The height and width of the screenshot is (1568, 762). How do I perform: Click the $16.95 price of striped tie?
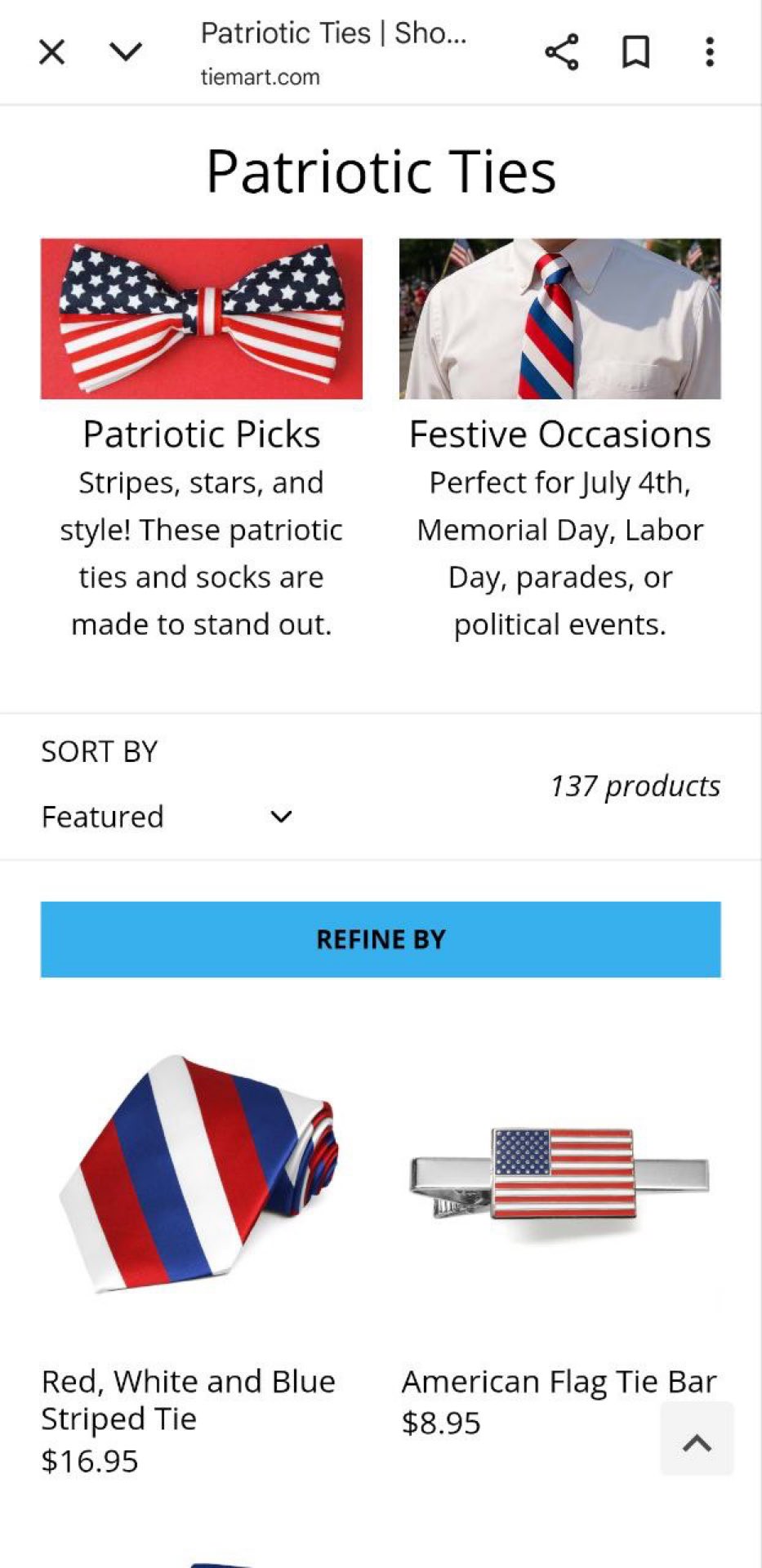pyautogui.click(x=90, y=1461)
